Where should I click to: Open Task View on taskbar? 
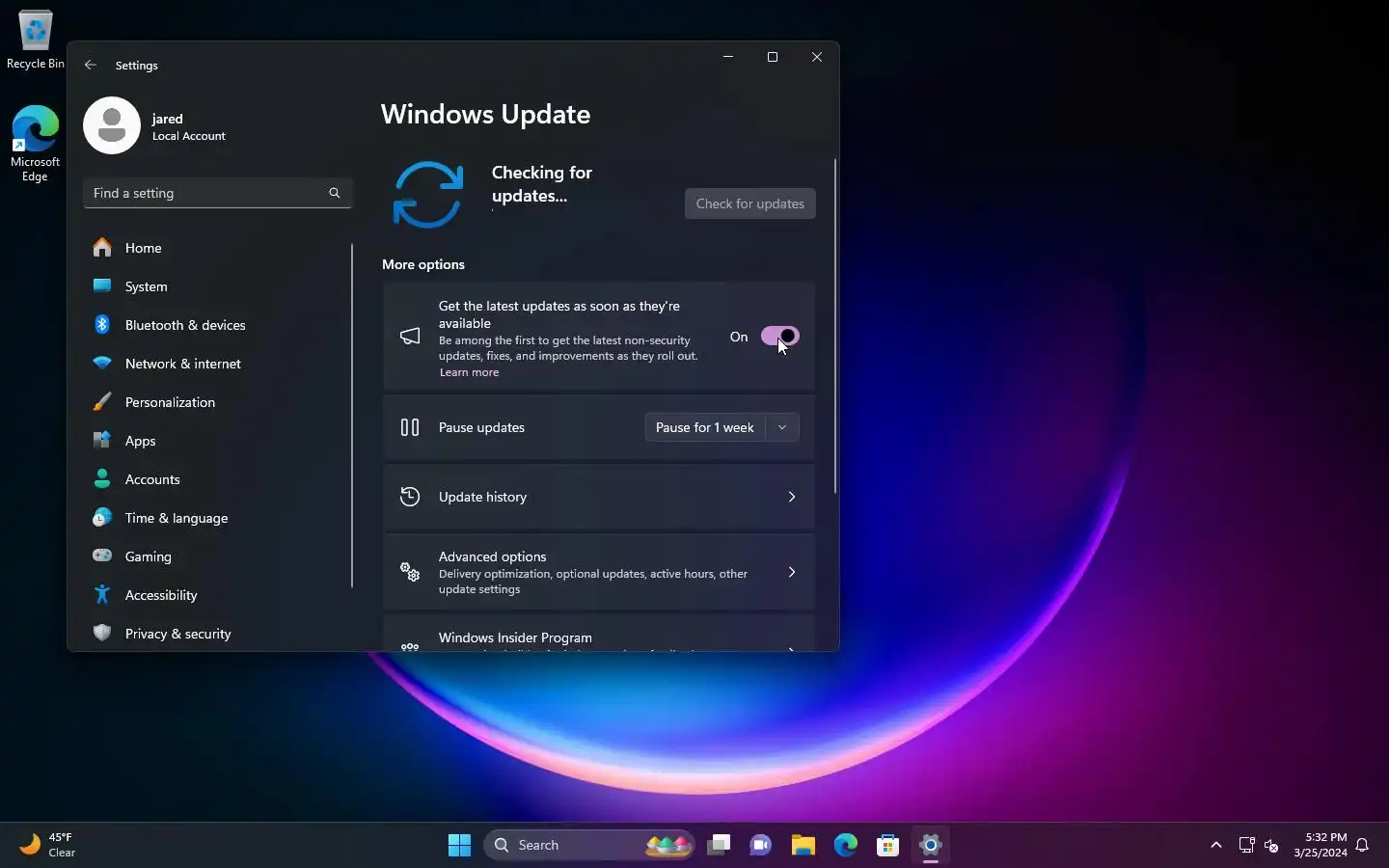719,845
